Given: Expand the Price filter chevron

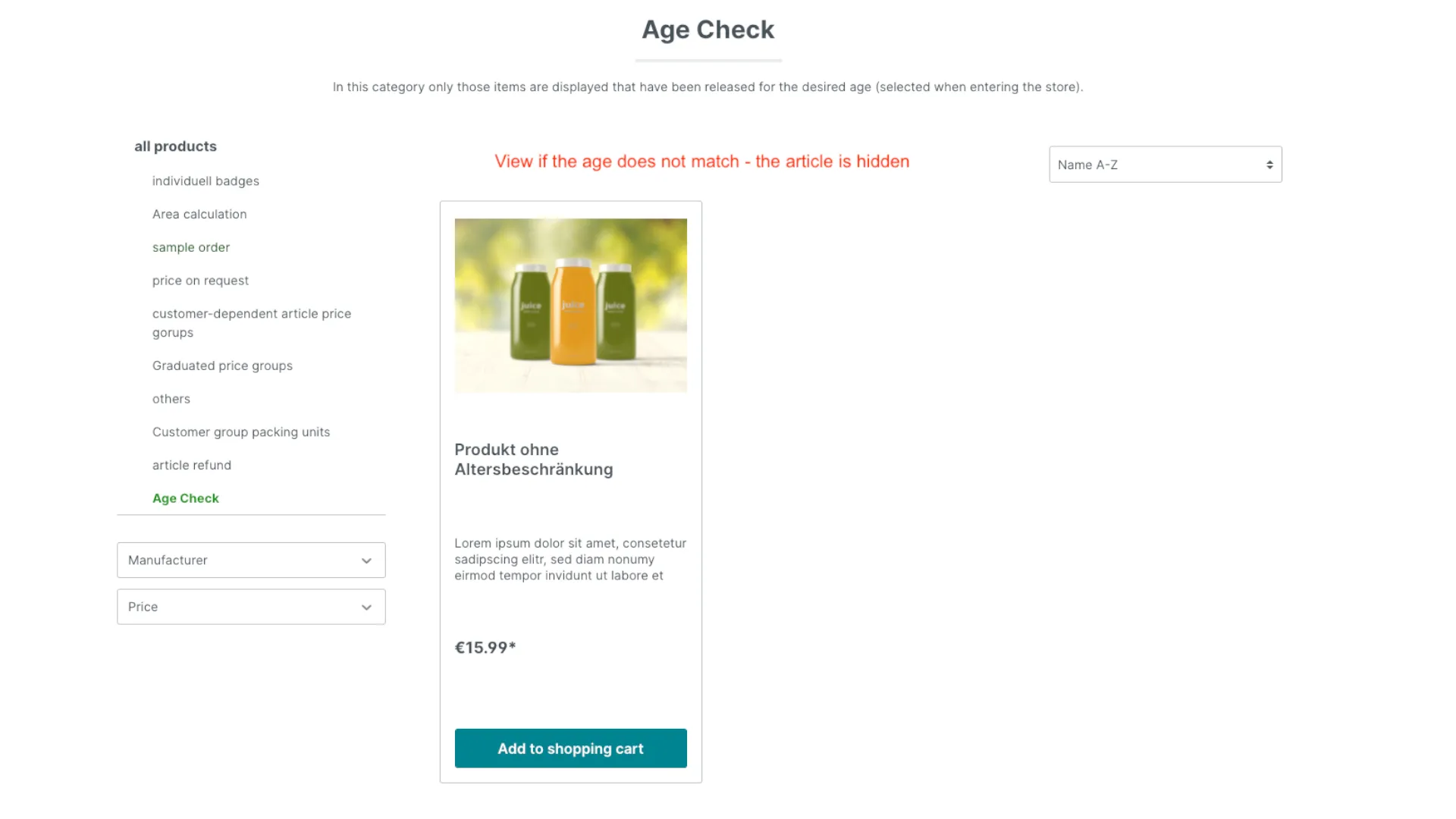Looking at the screenshot, I should pos(367,607).
